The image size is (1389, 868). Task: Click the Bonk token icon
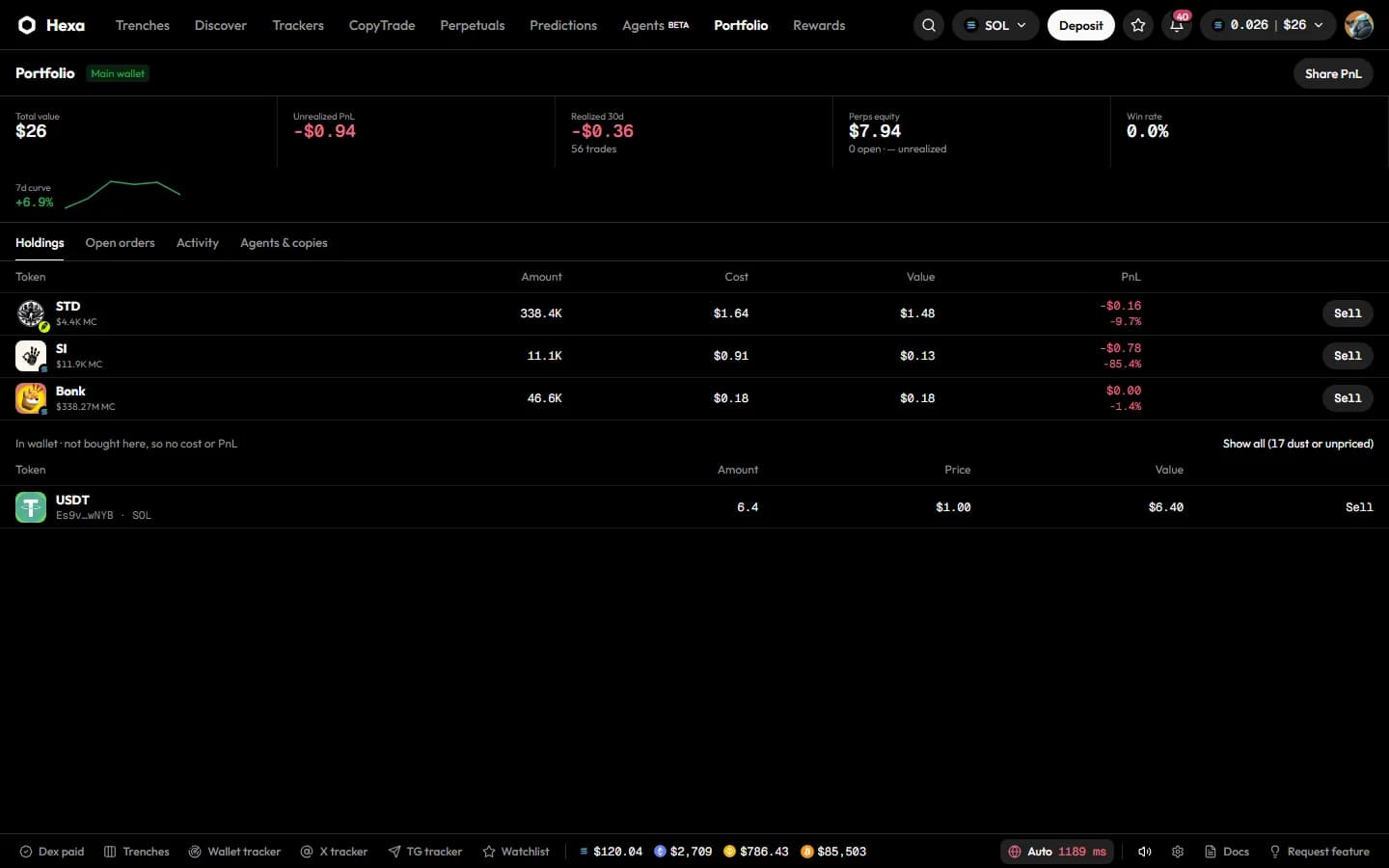pyautogui.click(x=31, y=398)
